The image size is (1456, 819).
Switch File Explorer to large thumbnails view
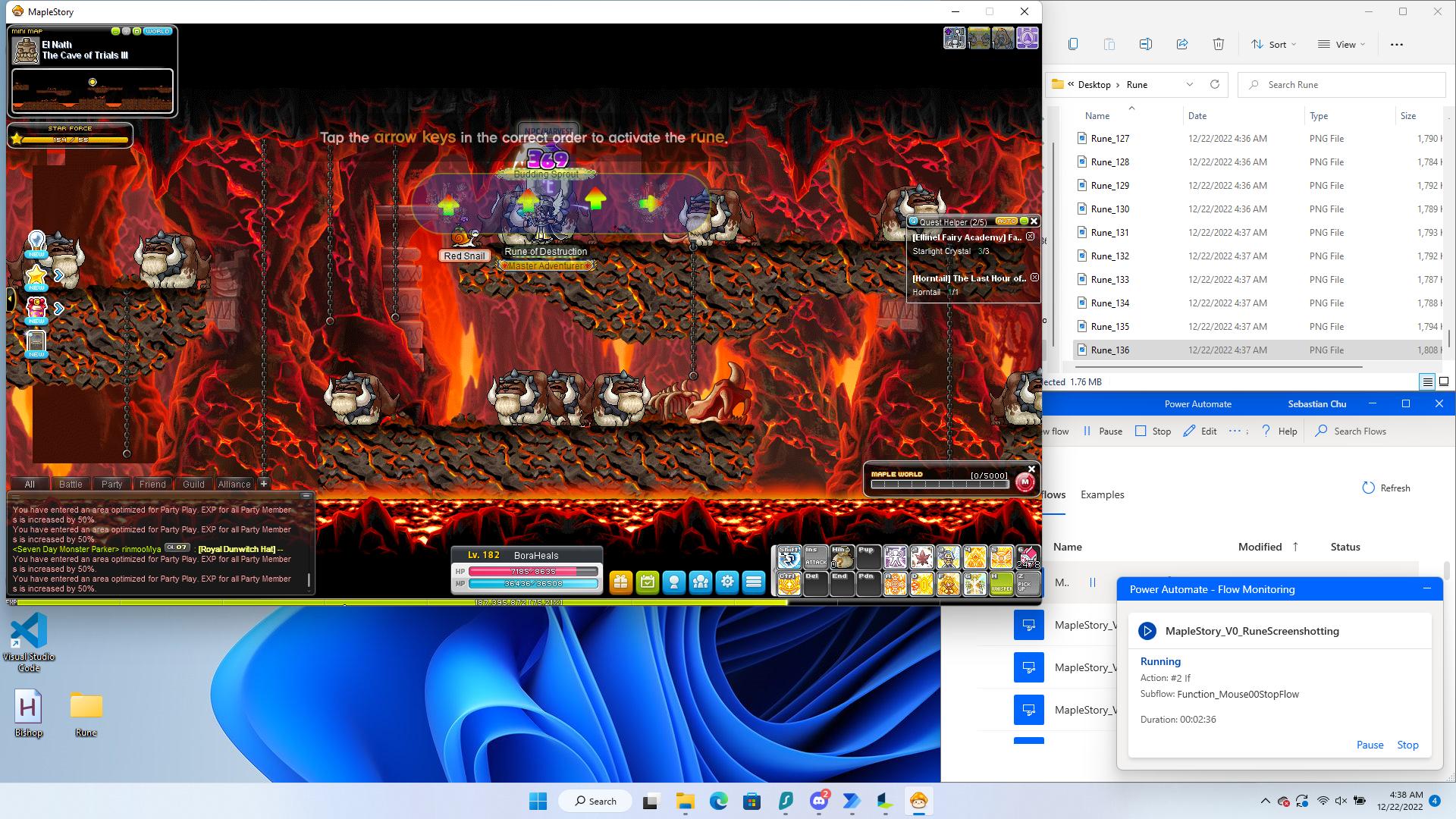pyautogui.click(x=1444, y=382)
